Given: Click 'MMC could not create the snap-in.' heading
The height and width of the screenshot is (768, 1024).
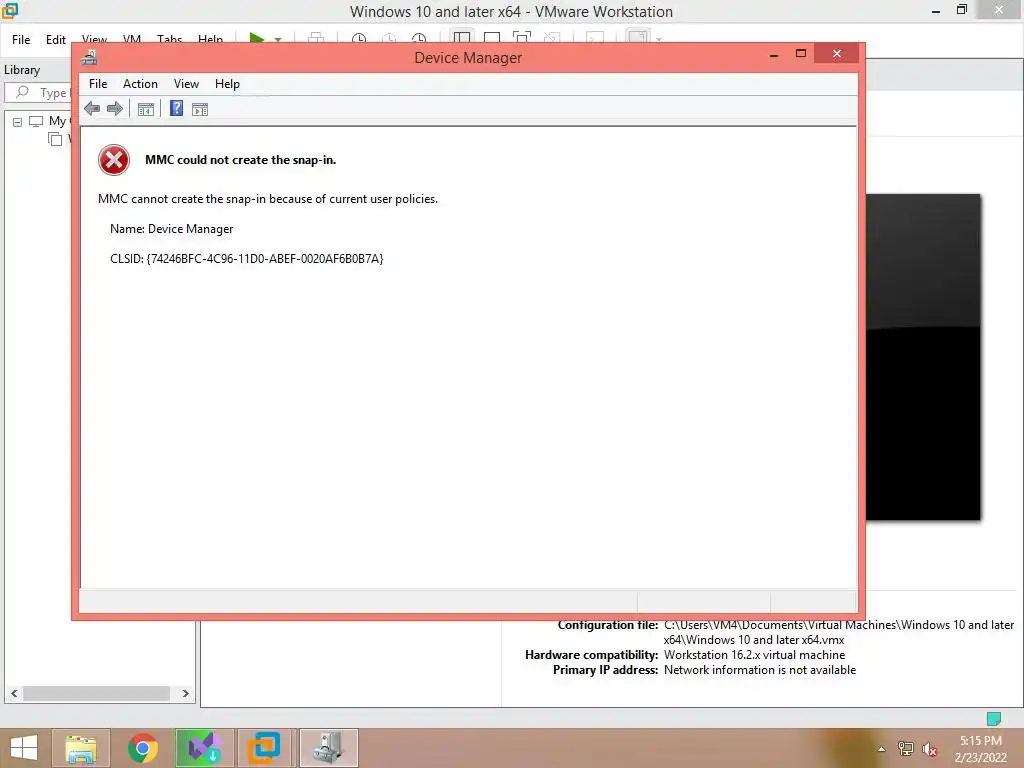Looking at the screenshot, I should pyautogui.click(x=240, y=160).
